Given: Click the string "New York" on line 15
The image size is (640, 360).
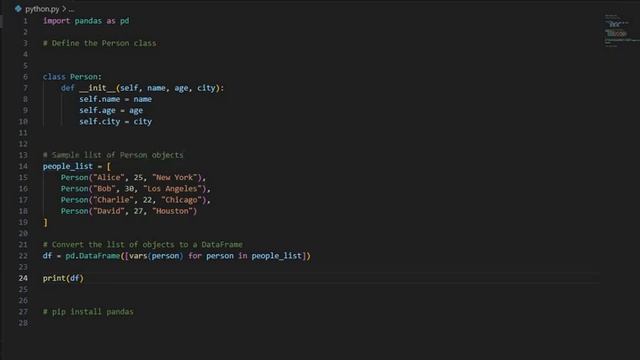Looking at the screenshot, I should [174, 178].
